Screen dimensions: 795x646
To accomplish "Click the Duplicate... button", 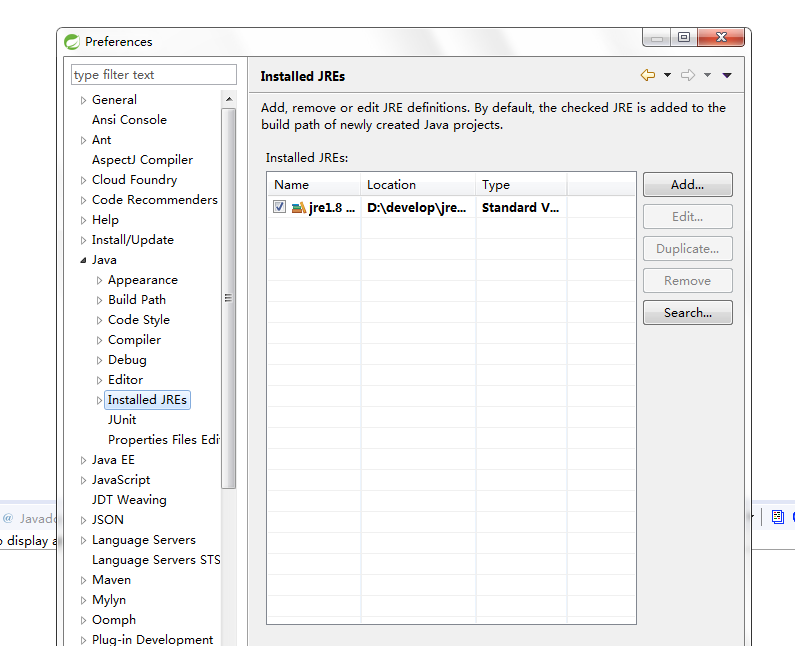I will point(688,248).
